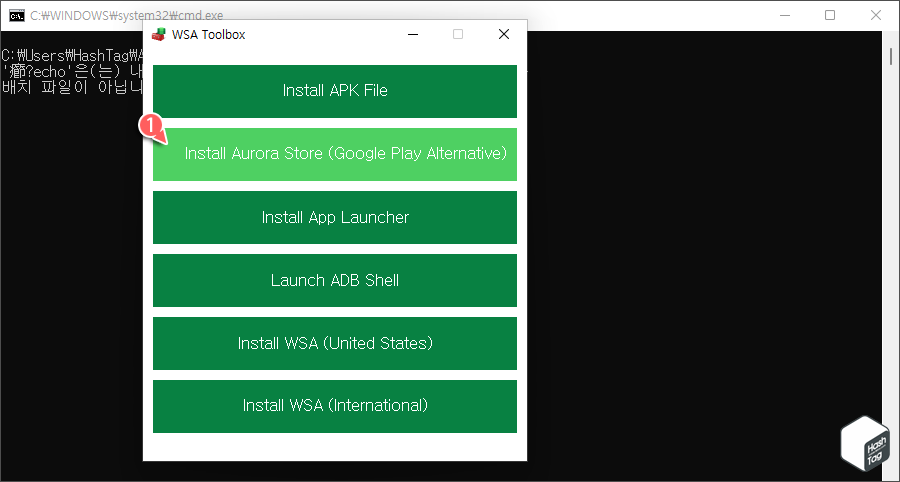The image size is (900, 482).
Task: Launch ADB Shell from the toolbox
Action: click(335, 280)
